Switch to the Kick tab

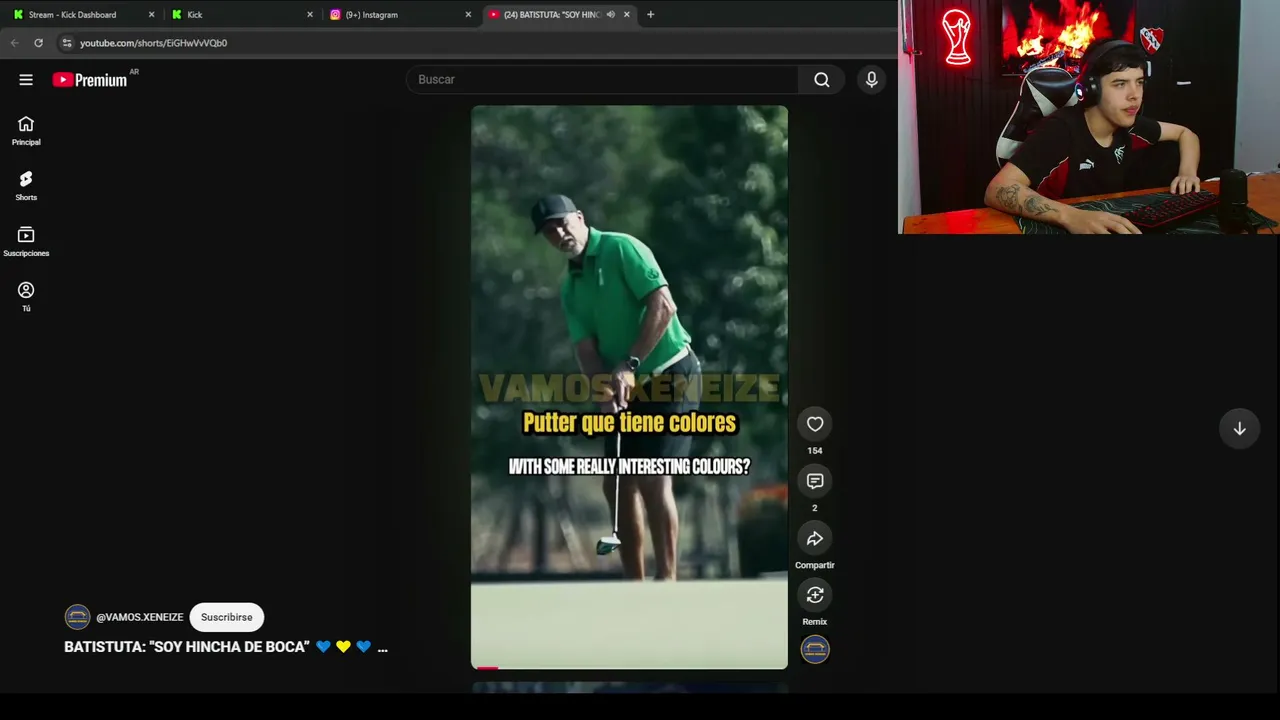242,14
